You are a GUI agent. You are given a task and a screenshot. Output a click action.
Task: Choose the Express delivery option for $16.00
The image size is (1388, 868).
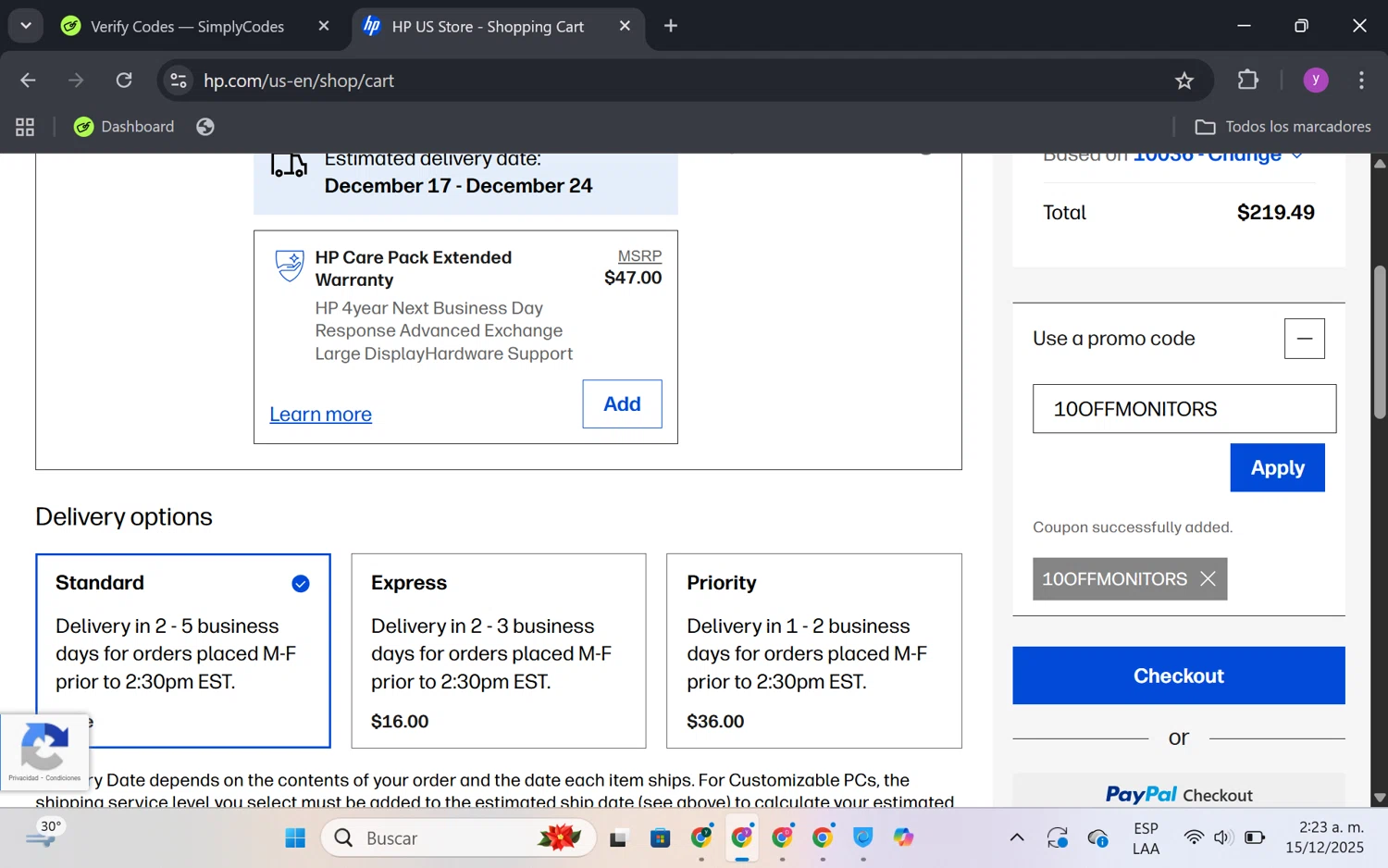tap(499, 651)
